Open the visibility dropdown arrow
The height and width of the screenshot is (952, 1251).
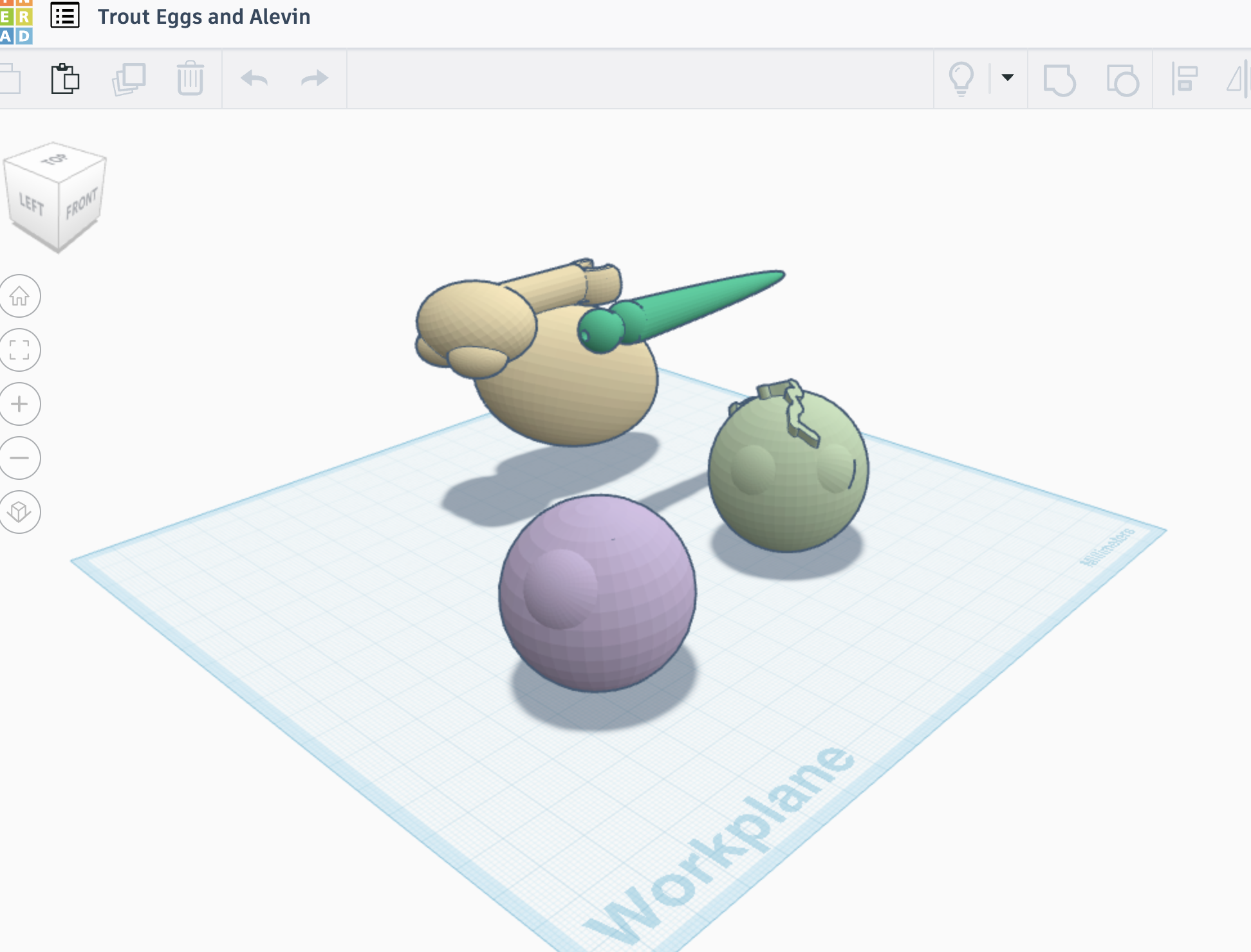tap(1008, 78)
